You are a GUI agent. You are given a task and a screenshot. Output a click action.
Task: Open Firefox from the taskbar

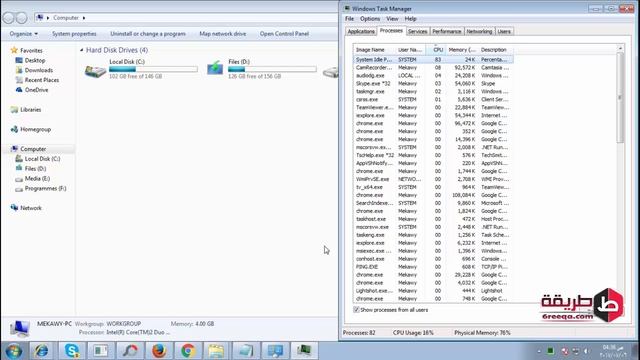159,351
